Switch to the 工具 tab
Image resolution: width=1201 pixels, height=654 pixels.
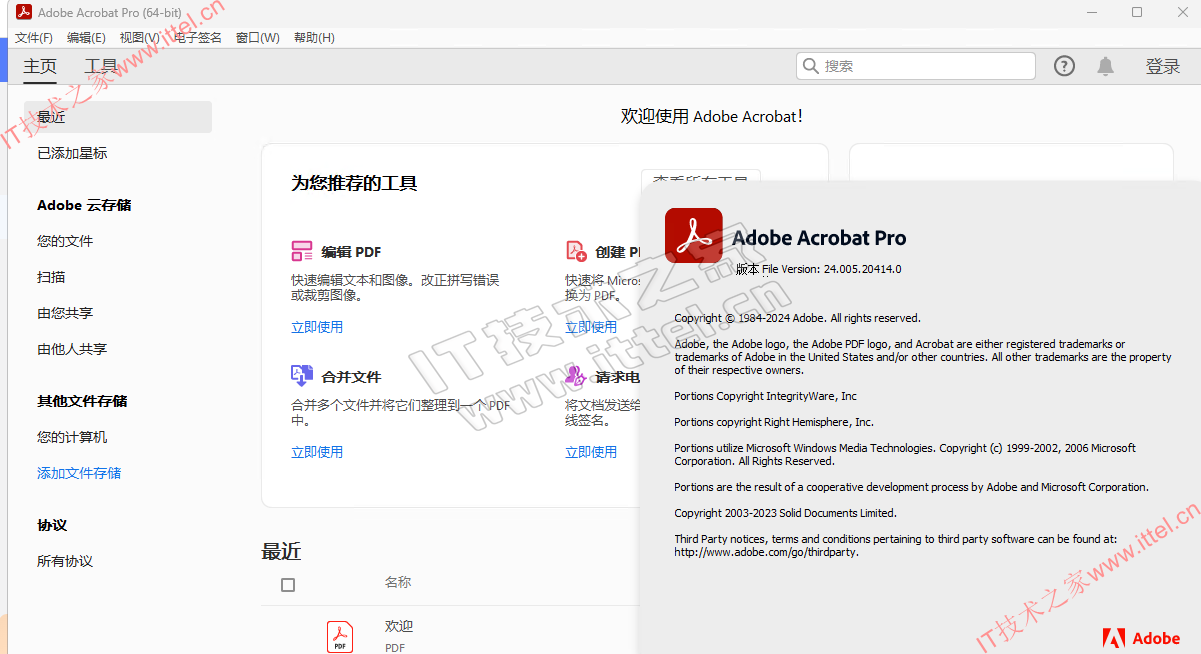pos(101,67)
